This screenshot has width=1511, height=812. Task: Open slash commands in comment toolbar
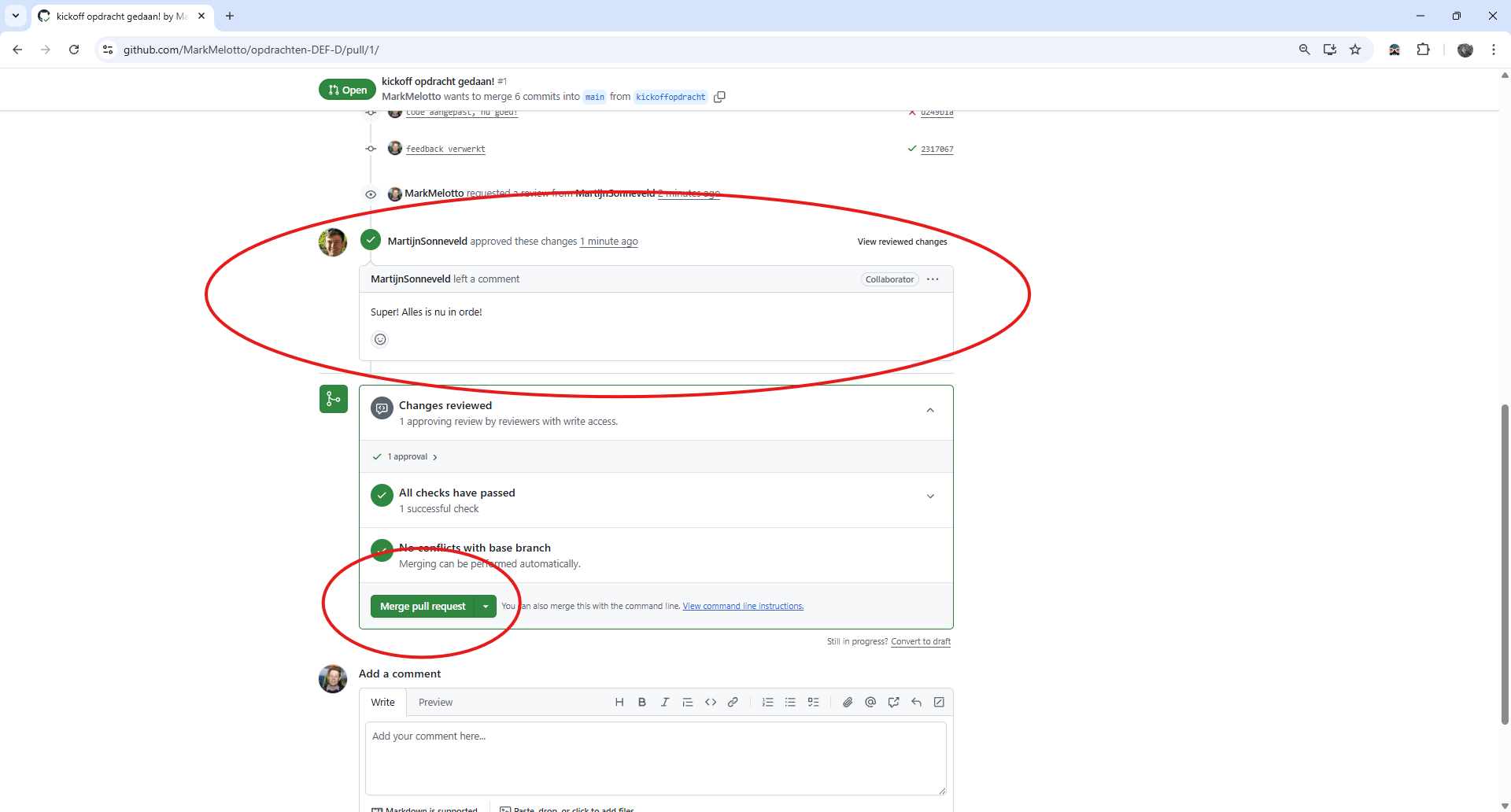[939, 702]
